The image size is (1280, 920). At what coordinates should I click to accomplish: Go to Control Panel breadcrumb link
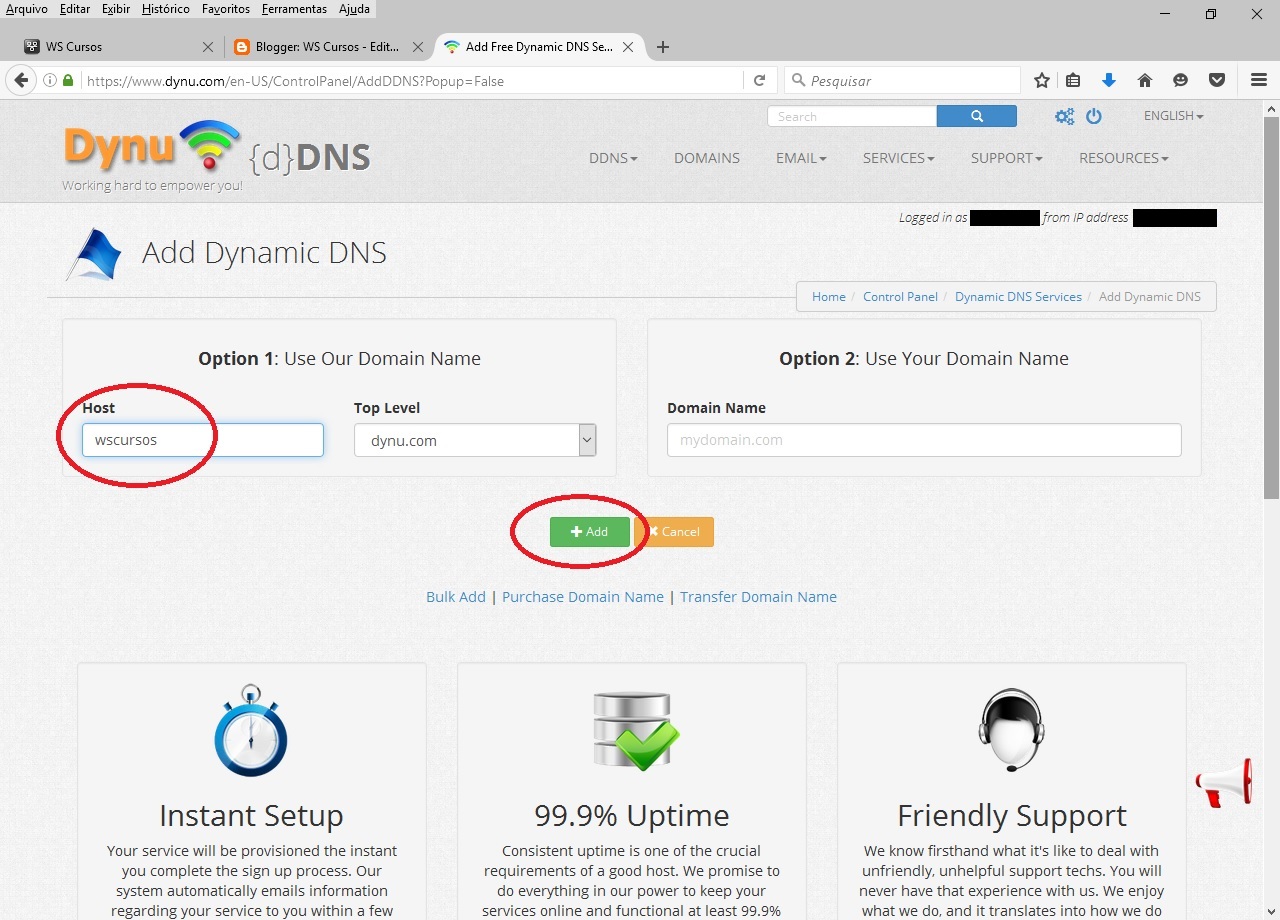click(901, 297)
